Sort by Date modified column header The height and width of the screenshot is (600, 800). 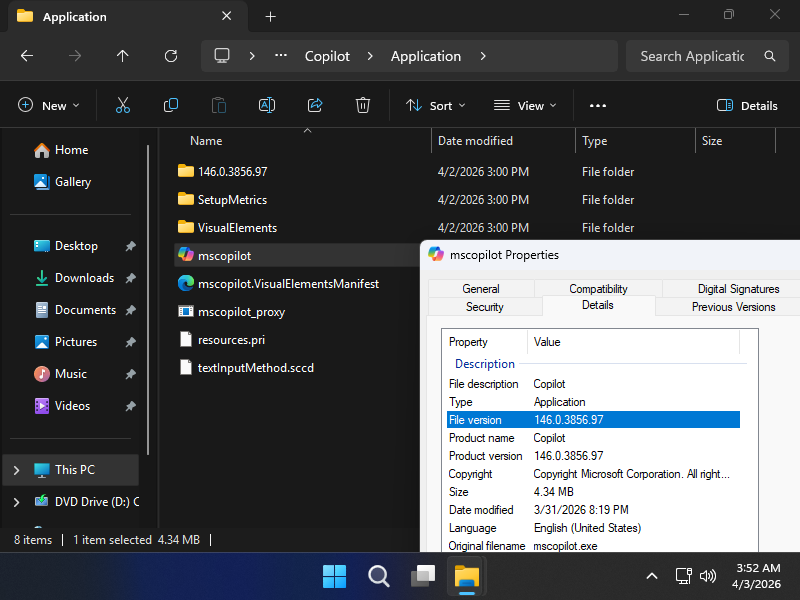[x=475, y=141]
